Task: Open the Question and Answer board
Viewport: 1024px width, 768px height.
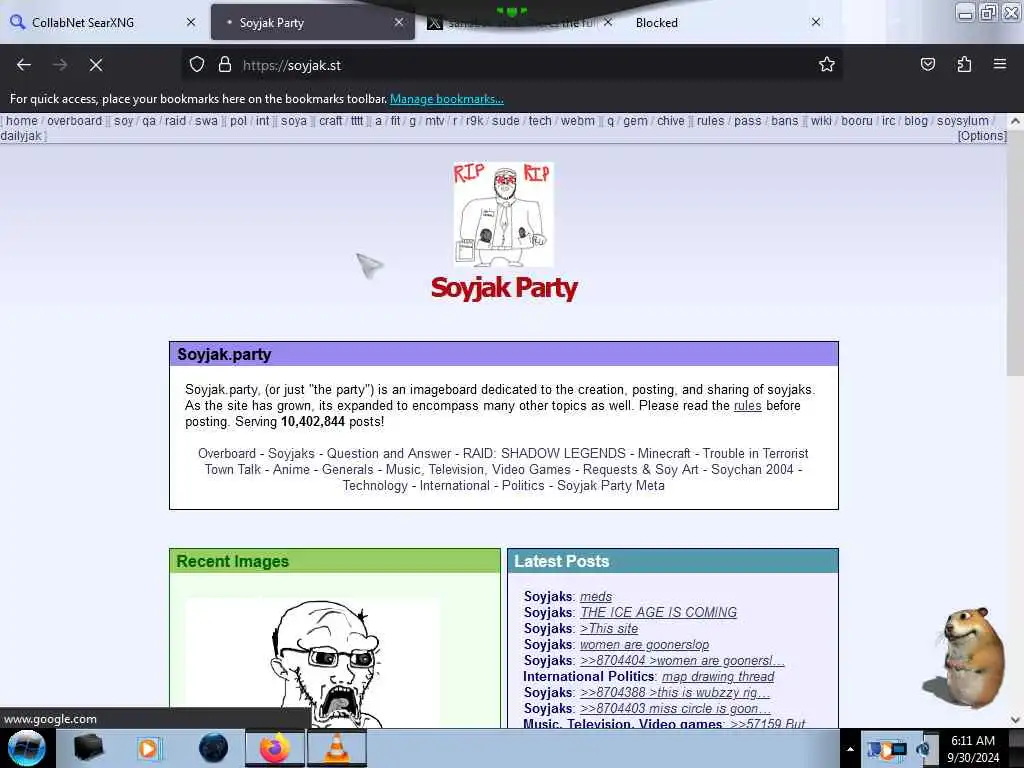Action: pos(389,453)
